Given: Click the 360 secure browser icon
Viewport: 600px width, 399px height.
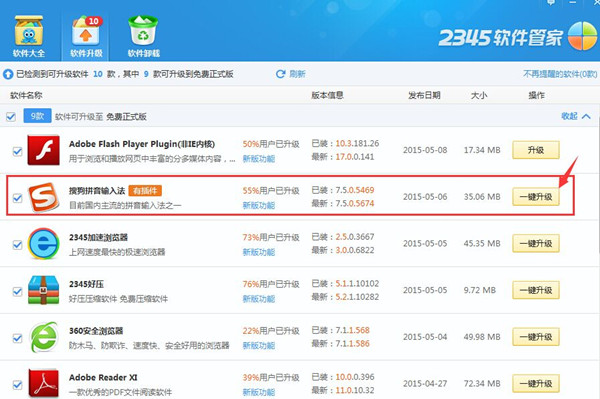Looking at the screenshot, I should [x=44, y=337].
